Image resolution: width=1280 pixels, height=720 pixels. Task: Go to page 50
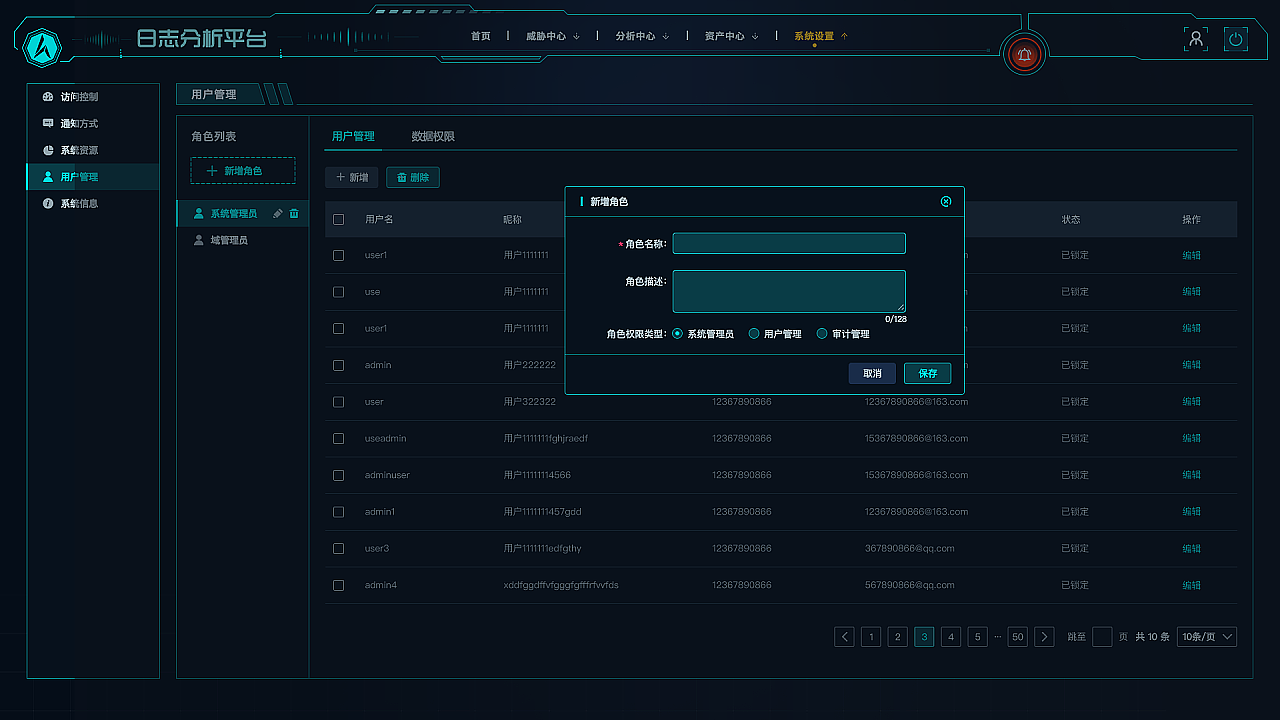1018,637
